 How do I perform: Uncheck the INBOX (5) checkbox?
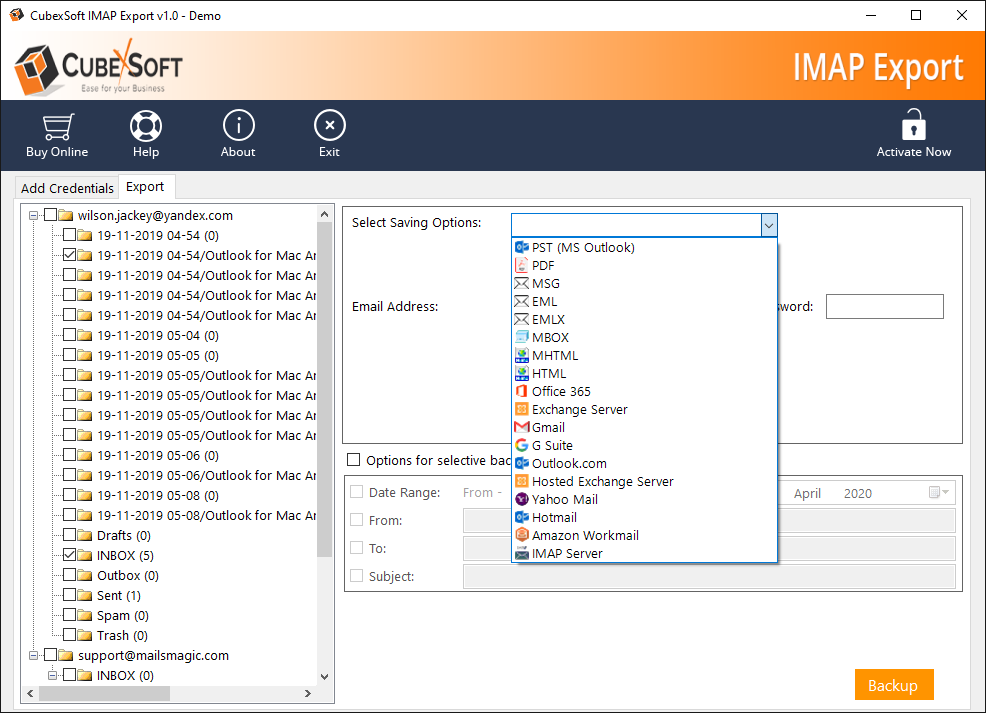point(70,555)
